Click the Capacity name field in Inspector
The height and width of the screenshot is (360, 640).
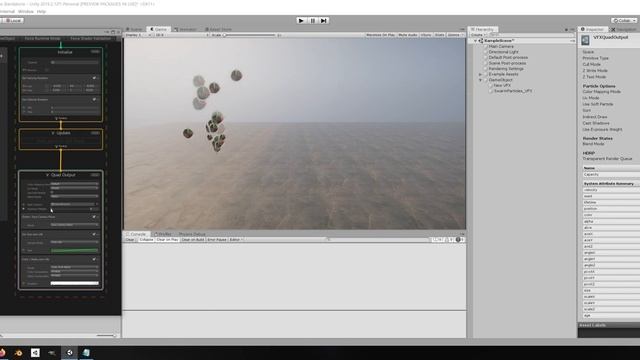click(x=611, y=174)
